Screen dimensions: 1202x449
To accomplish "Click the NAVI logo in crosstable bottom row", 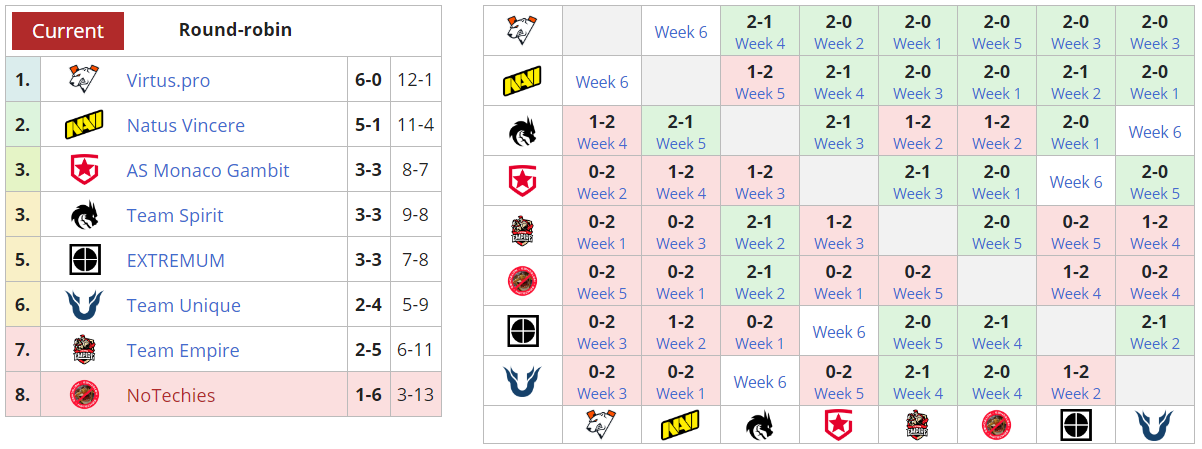I will (680, 425).
